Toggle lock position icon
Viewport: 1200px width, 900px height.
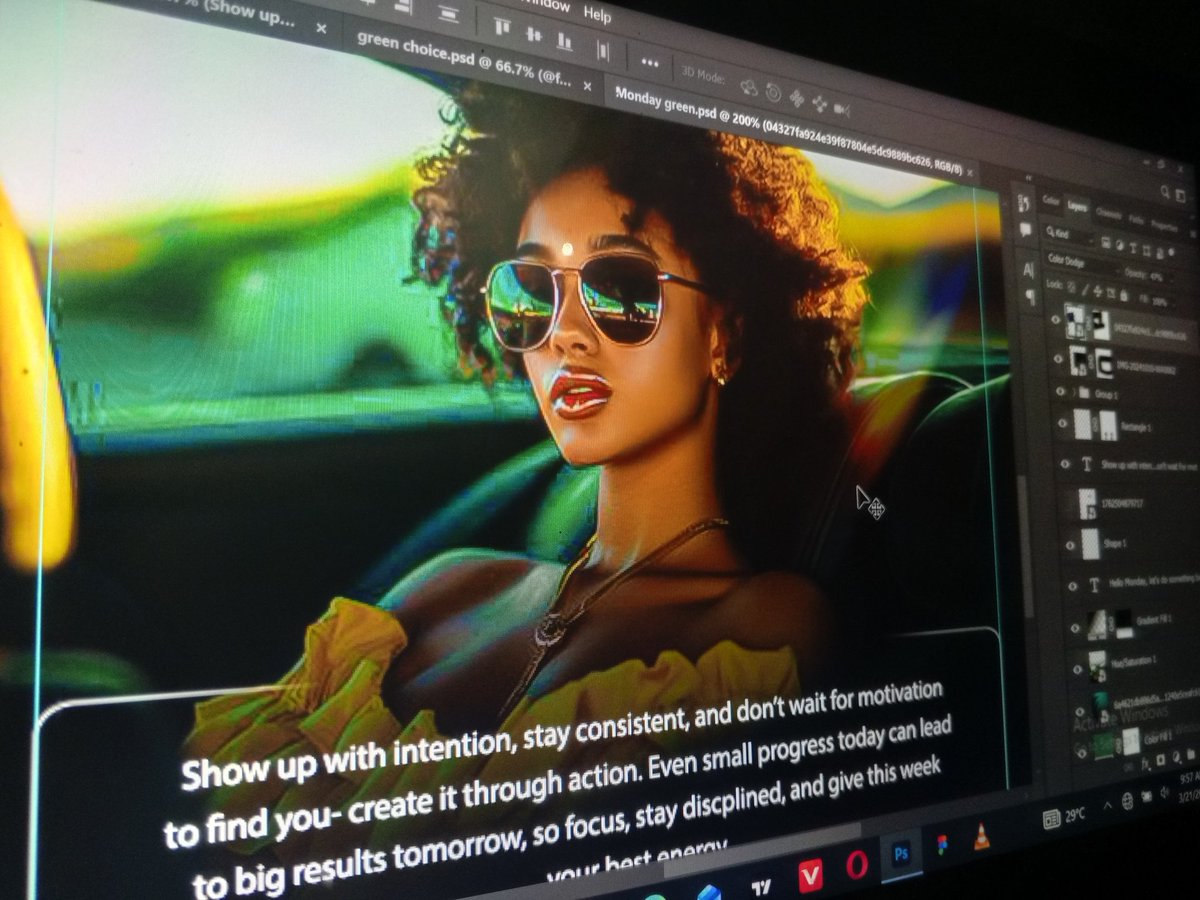[1097, 291]
